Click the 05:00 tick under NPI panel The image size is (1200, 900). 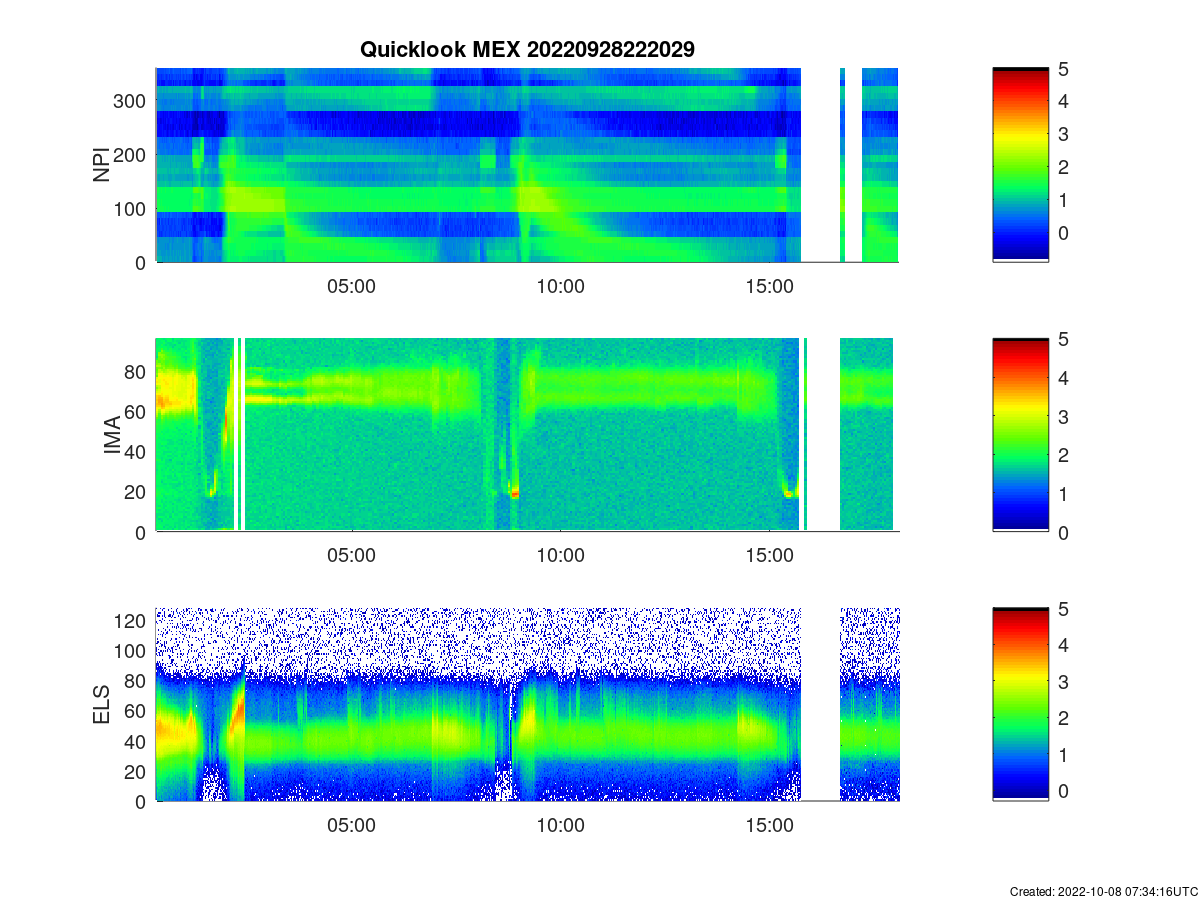click(x=352, y=286)
